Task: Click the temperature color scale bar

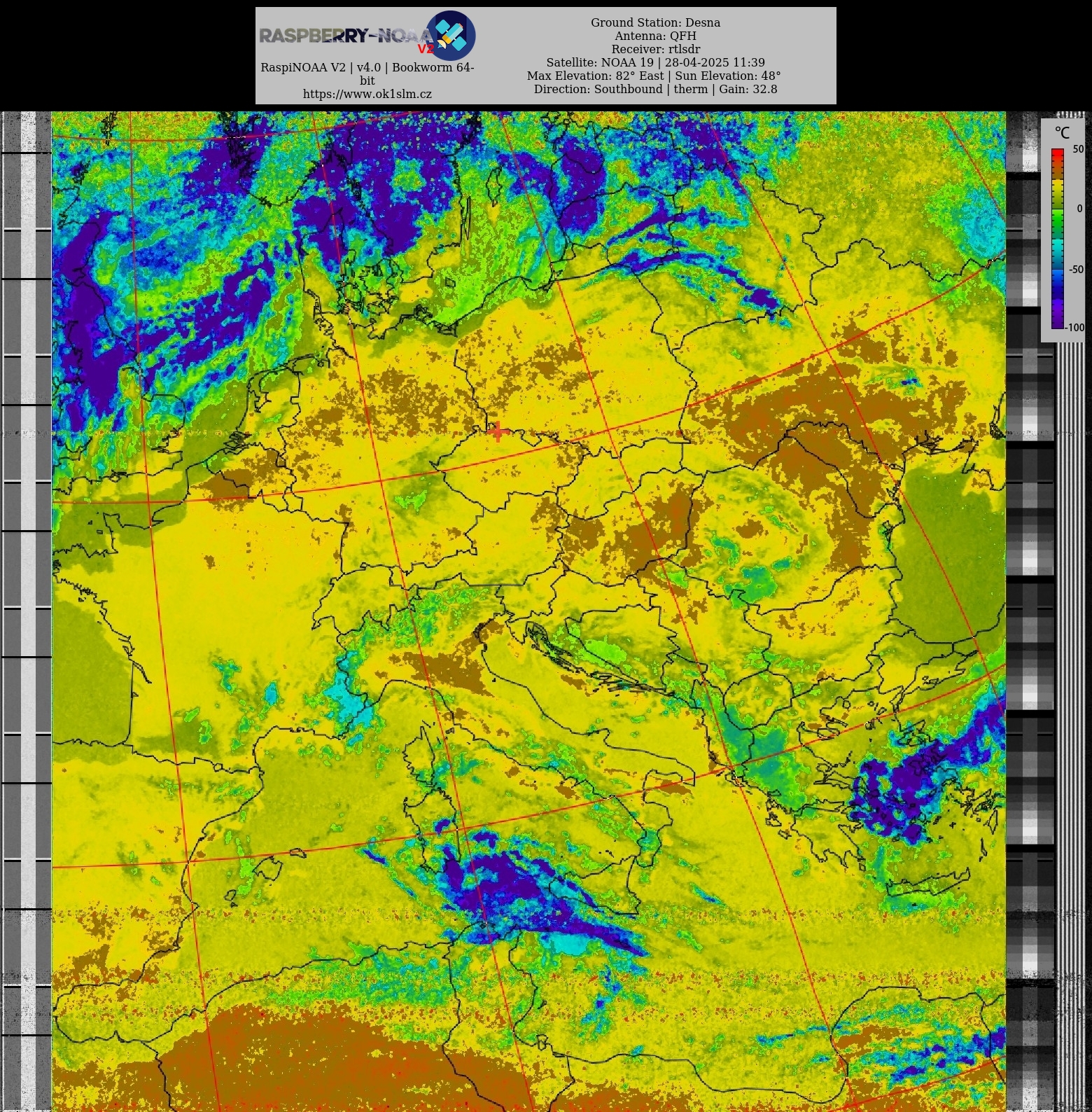Action: (1057, 238)
